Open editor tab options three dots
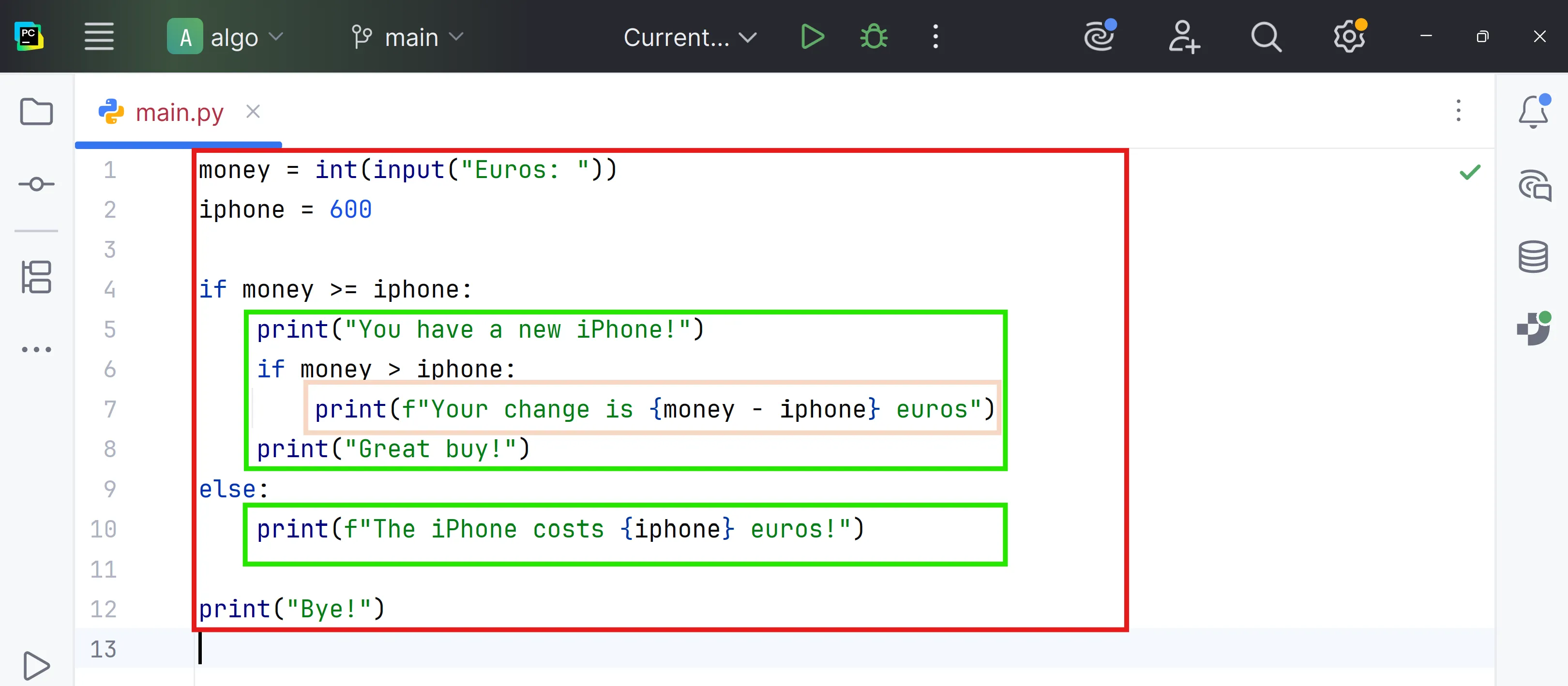 coord(1458,111)
